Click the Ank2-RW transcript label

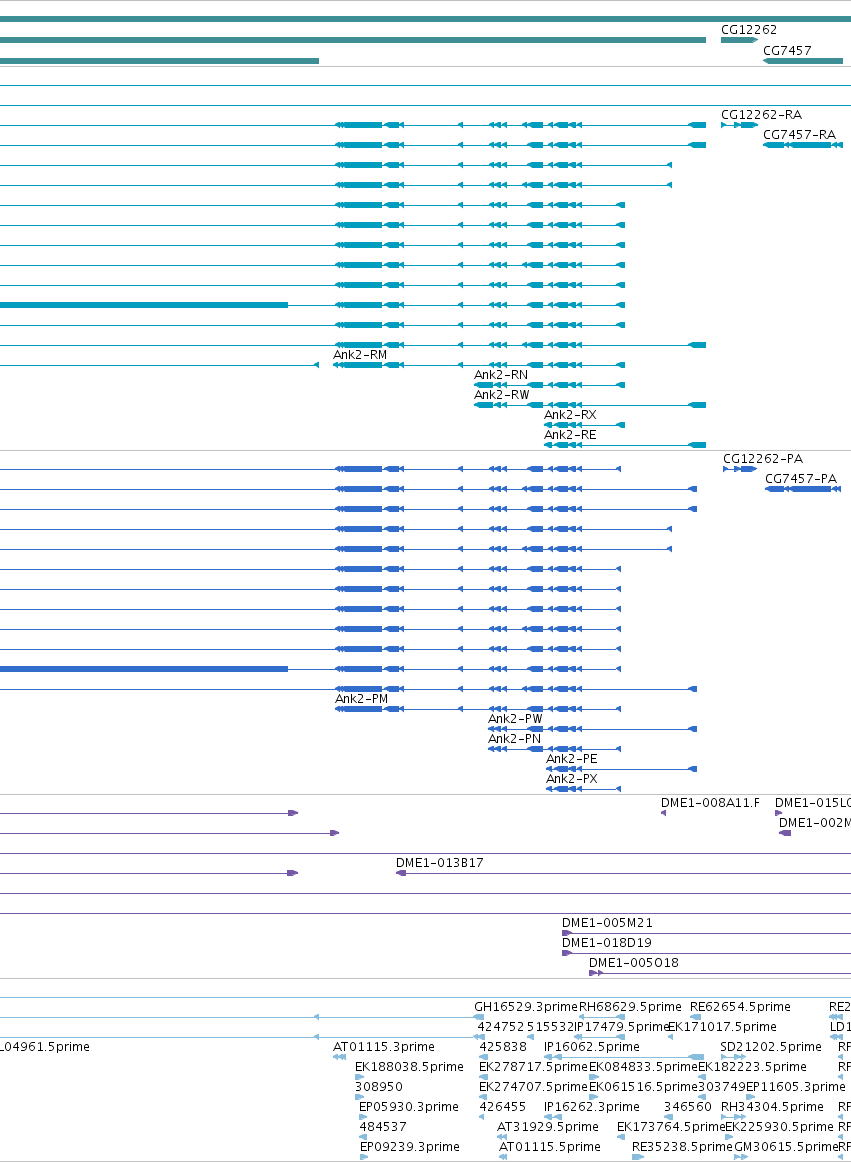[502, 395]
